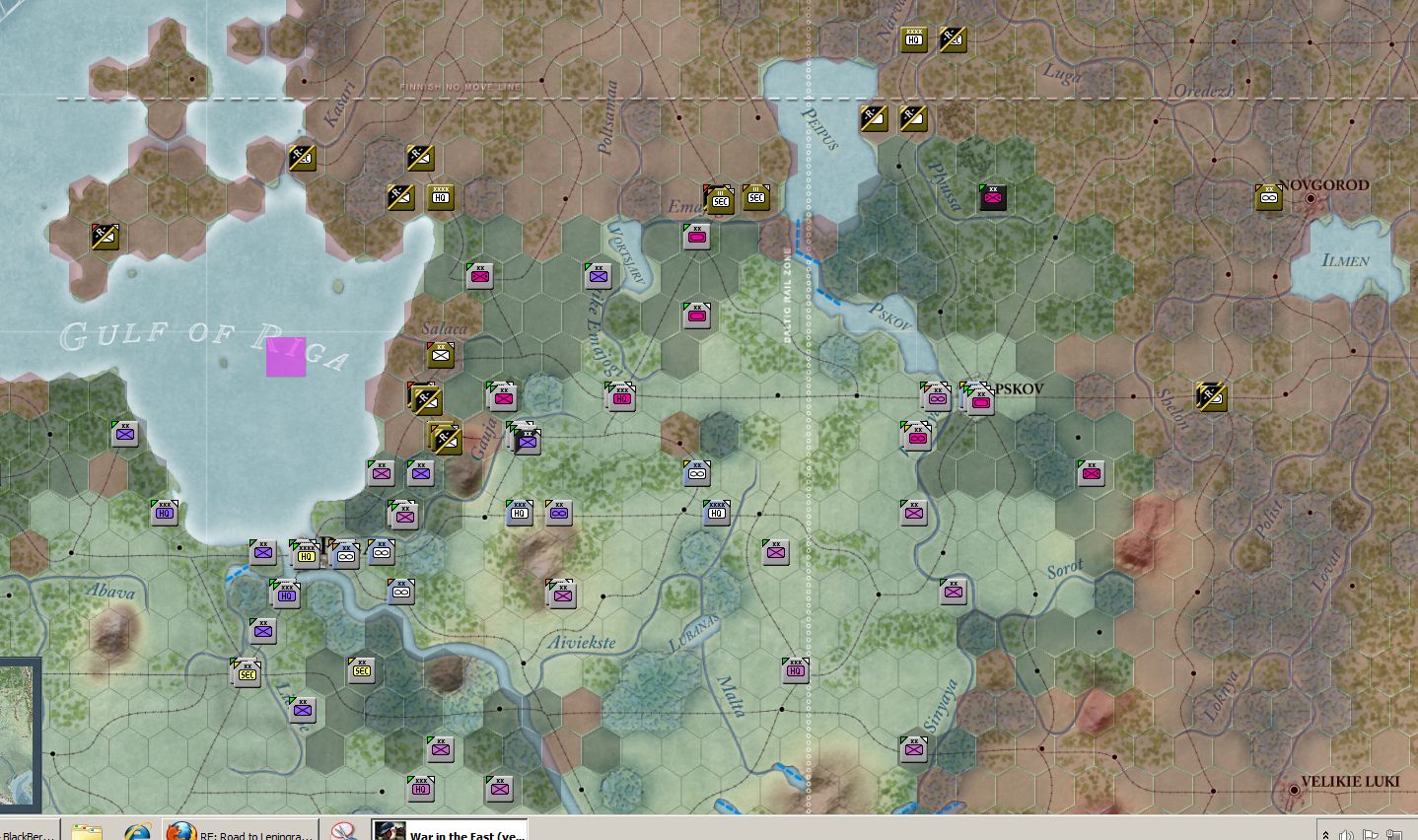Activate the War in the East taskbar button
Viewport: 1418px width, 840px height.
coord(450,830)
